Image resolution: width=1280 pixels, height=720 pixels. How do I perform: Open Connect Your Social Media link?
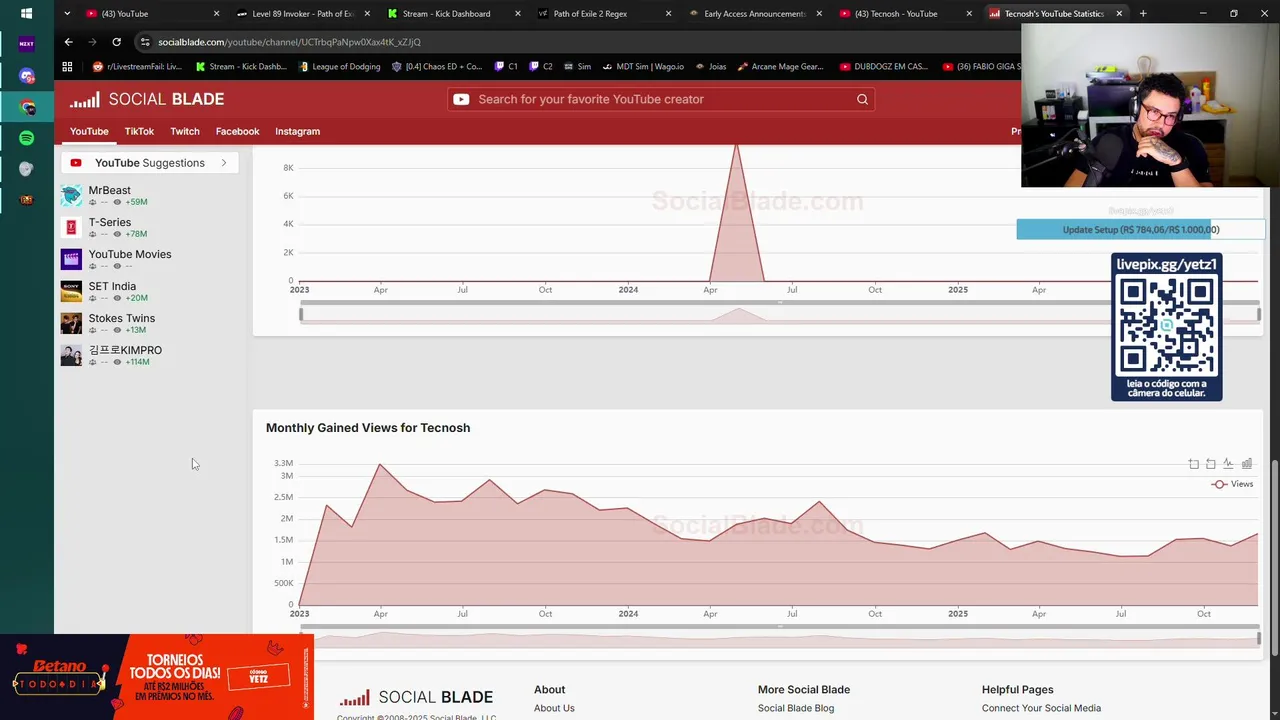(x=1041, y=708)
